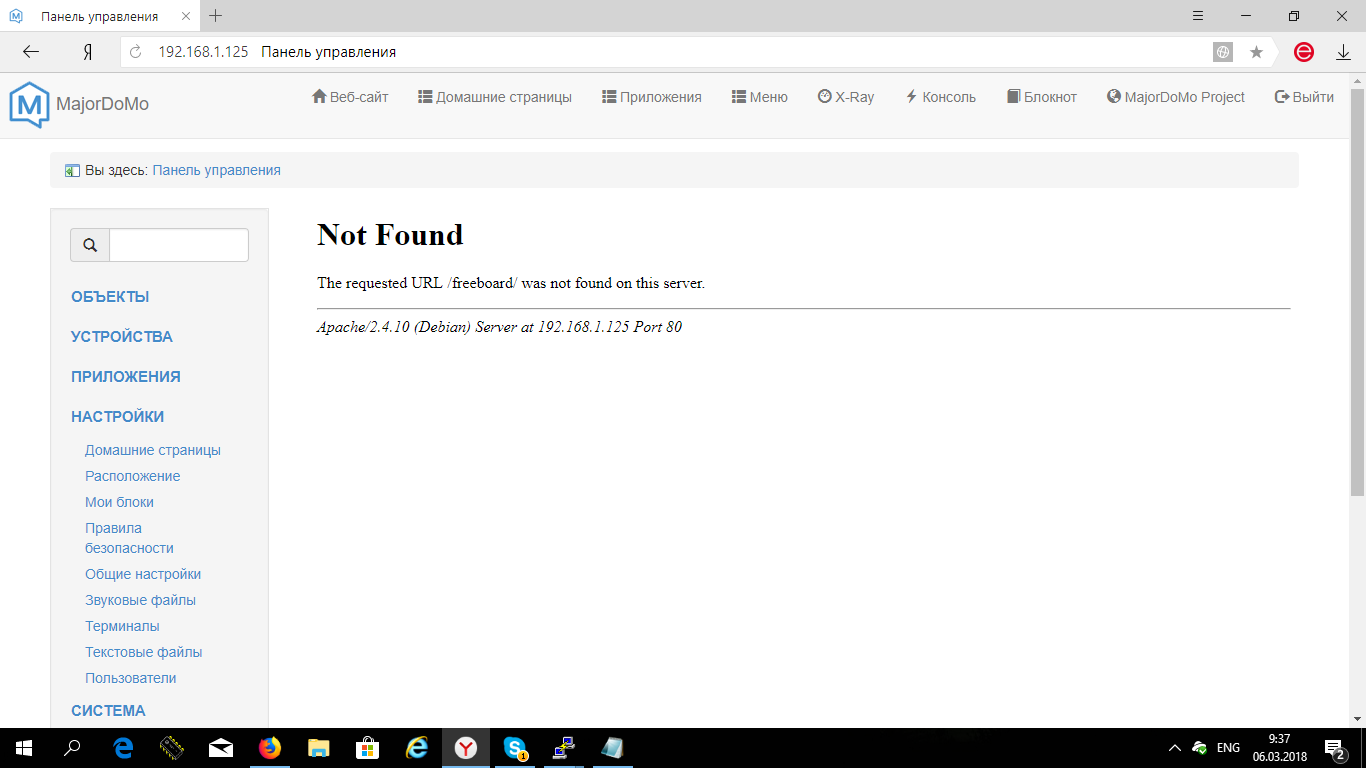Open the chip-icon app in the taskbar
Viewport: 1366px width, 768px height.
(172, 748)
